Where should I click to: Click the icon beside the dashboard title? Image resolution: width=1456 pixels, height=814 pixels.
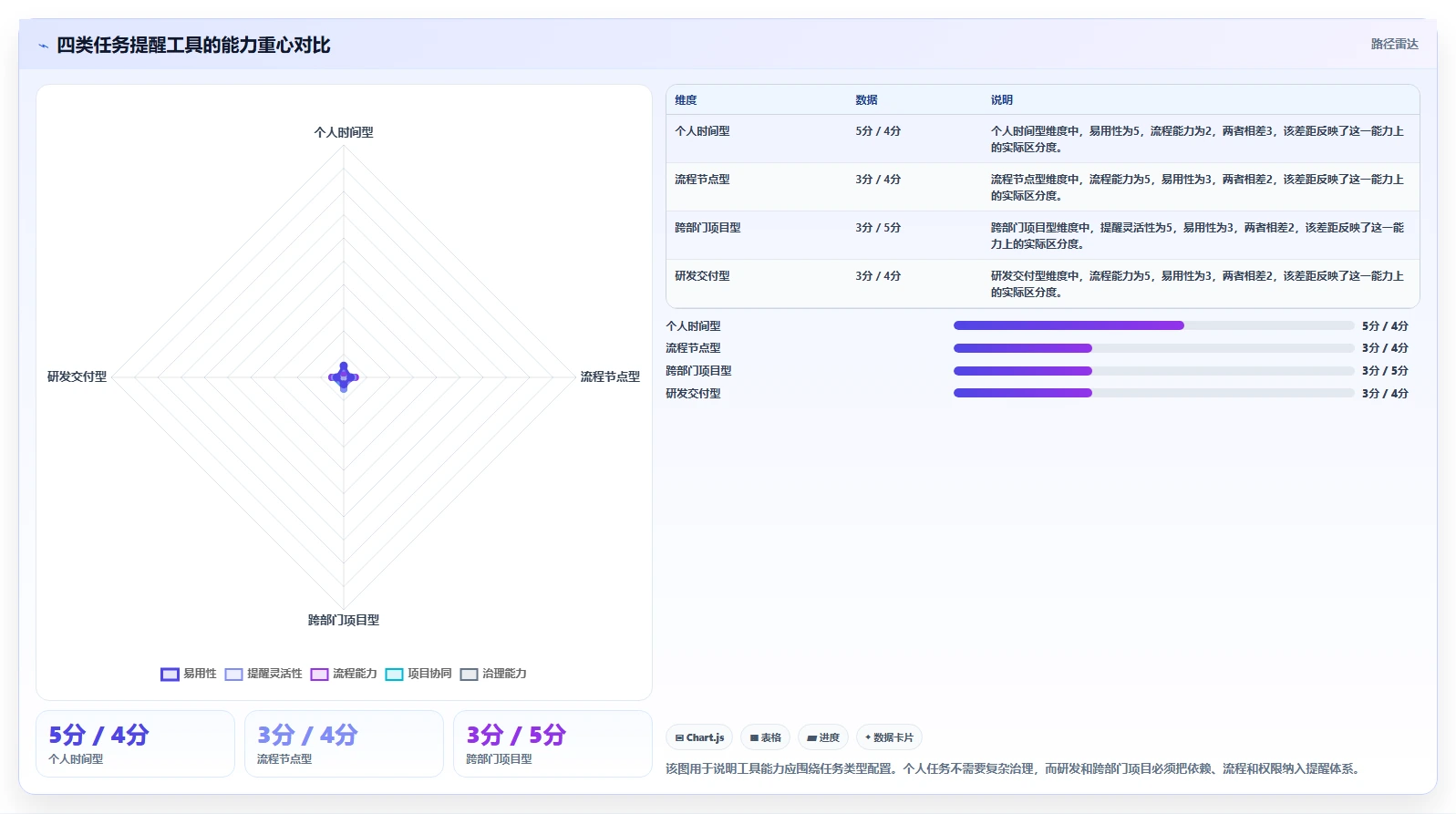tap(43, 46)
